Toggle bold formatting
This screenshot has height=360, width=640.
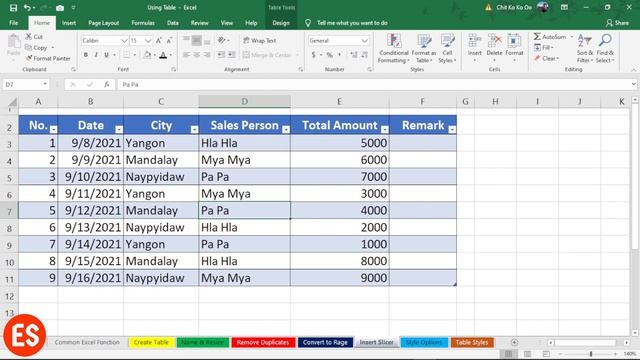coord(86,55)
